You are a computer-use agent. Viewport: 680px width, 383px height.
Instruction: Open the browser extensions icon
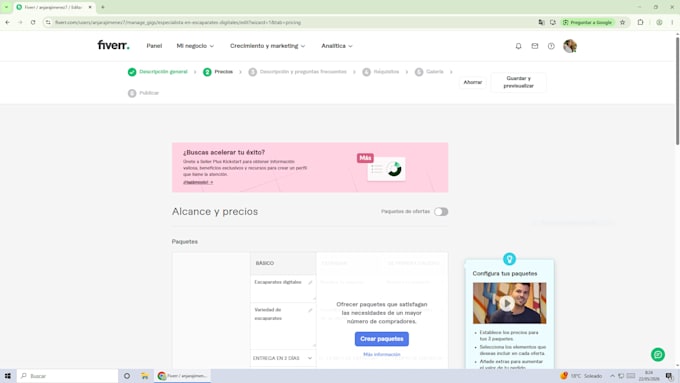click(x=641, y=22)
